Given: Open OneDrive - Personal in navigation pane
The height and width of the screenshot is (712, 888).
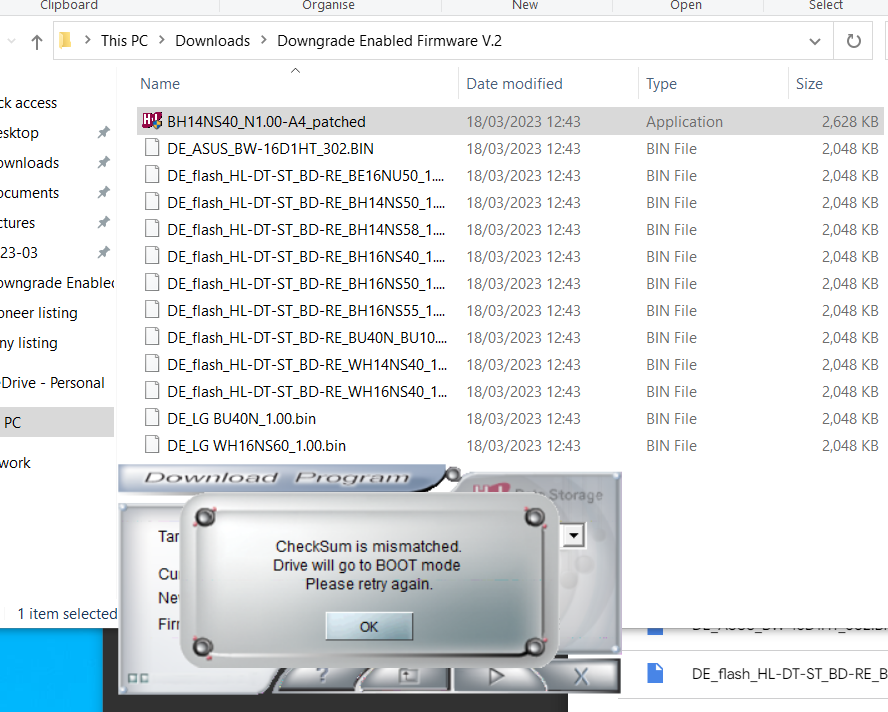Looking at the screenshot, I should 52,383.
